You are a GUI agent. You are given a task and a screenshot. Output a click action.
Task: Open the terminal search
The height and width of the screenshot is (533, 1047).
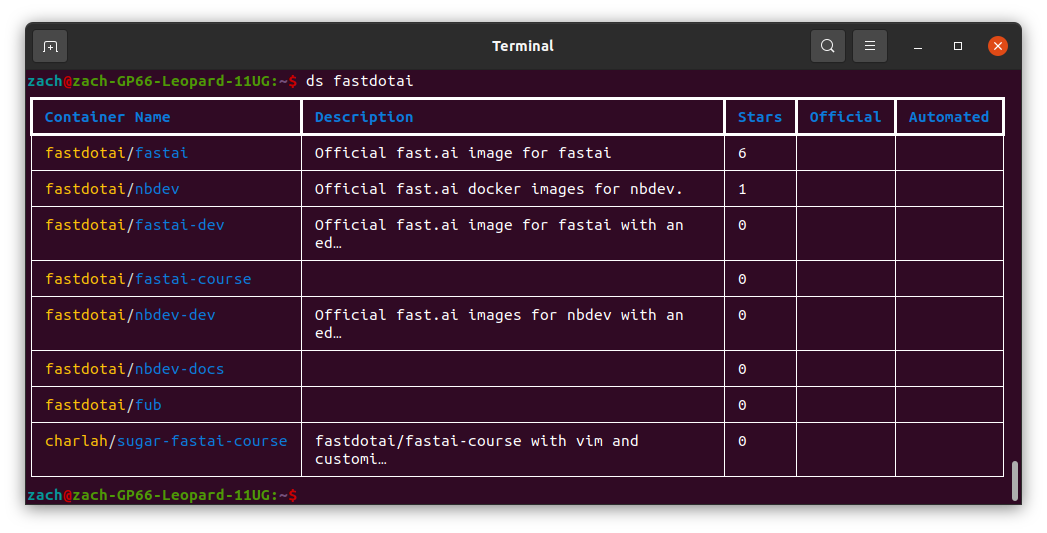point(827,46)
